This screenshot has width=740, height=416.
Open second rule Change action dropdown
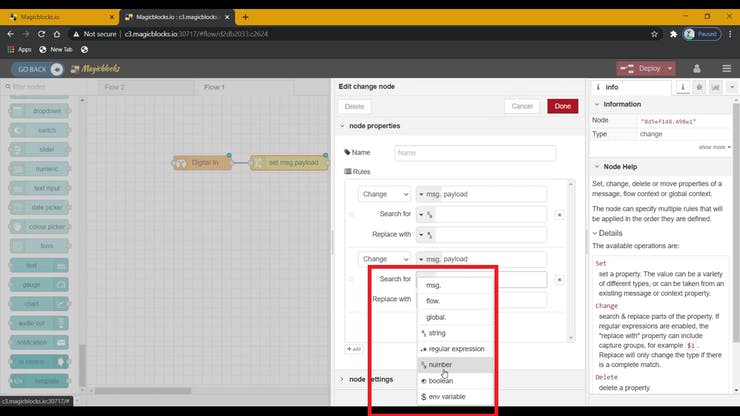pos(384,259)
